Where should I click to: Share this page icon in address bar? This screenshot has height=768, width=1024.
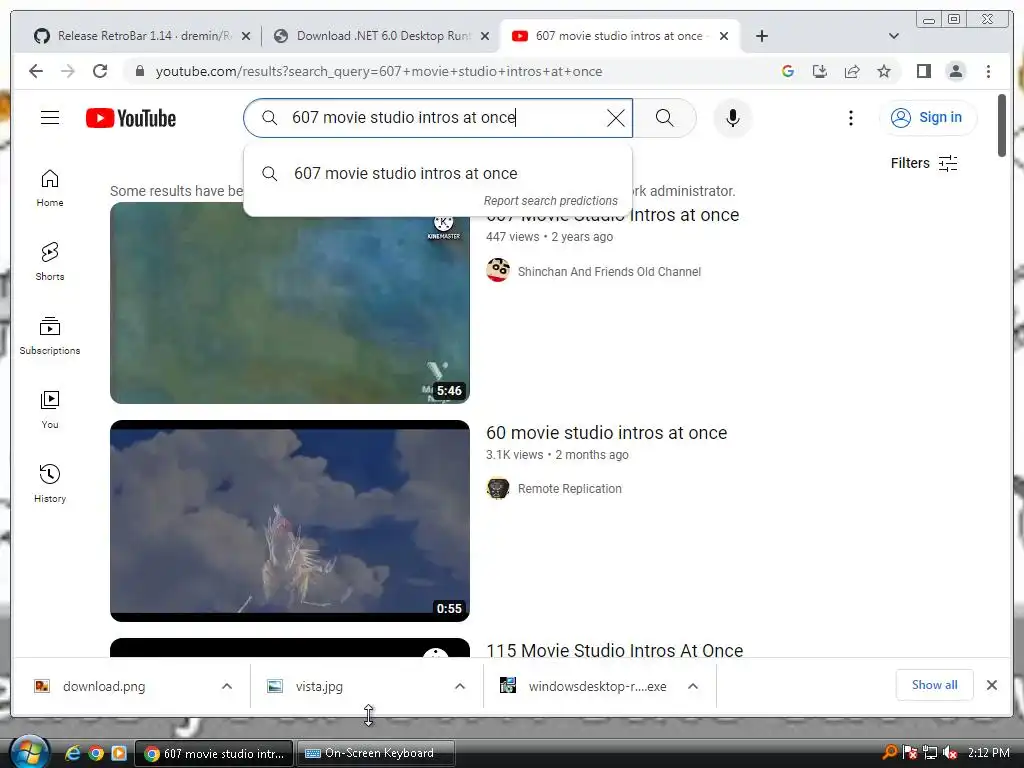[x=852, y=71]
